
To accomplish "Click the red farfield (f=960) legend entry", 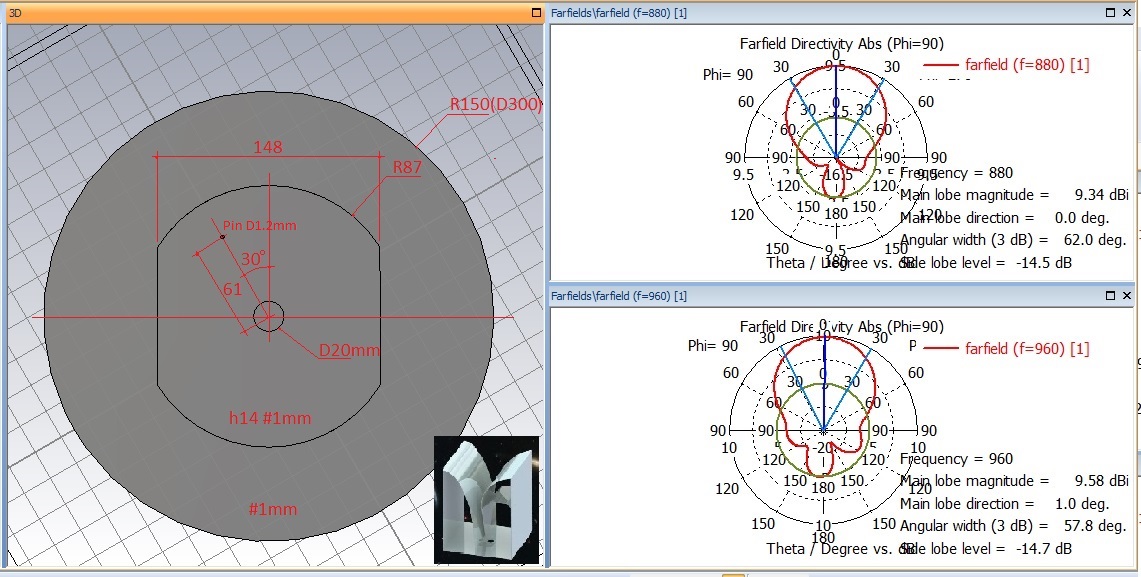I will tap(1027, 348).
